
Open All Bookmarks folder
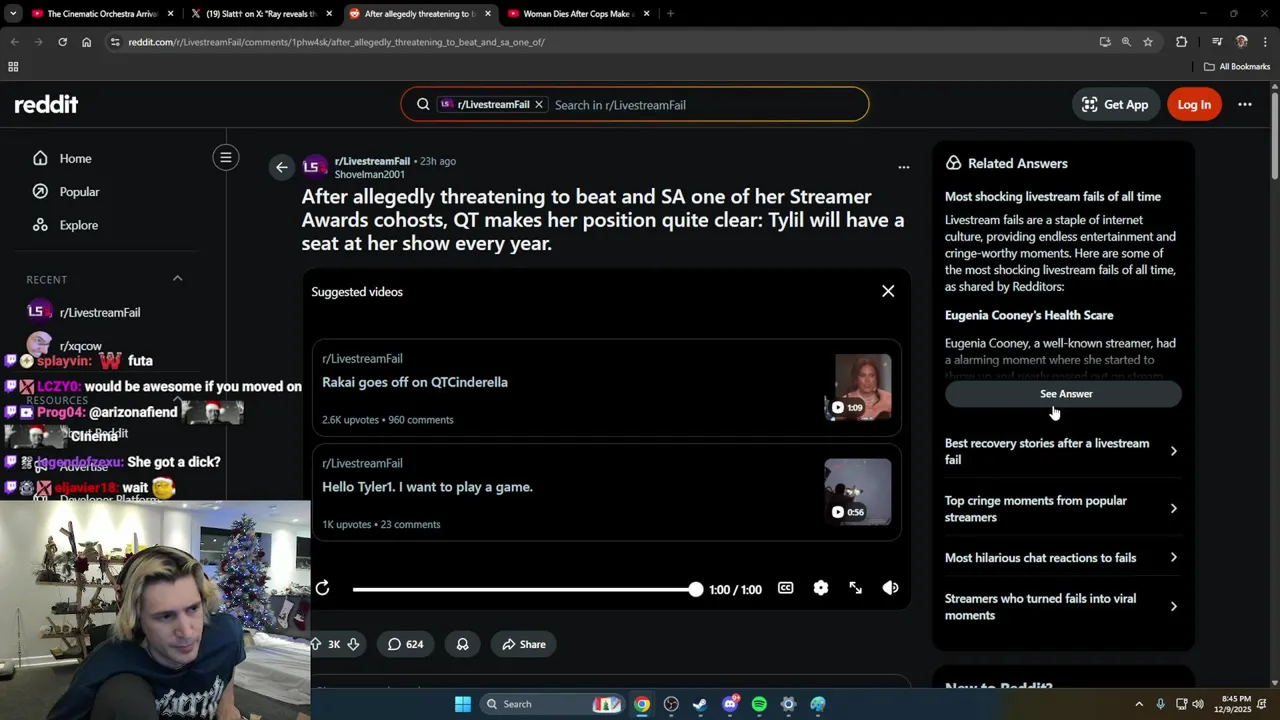point(1237,67)
